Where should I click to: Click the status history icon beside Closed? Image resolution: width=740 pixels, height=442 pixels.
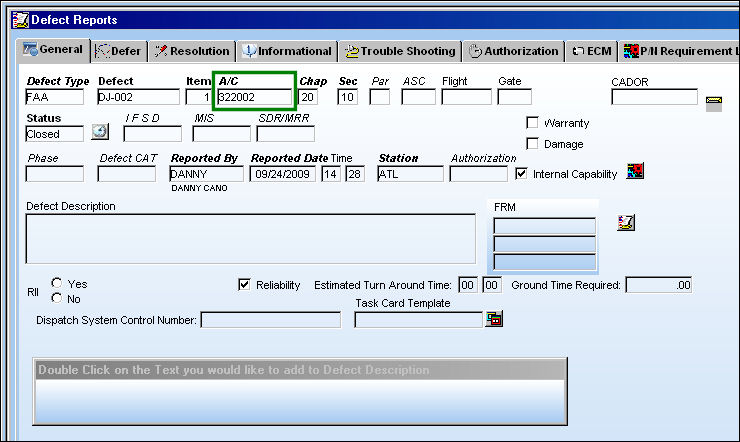[100, 132]
